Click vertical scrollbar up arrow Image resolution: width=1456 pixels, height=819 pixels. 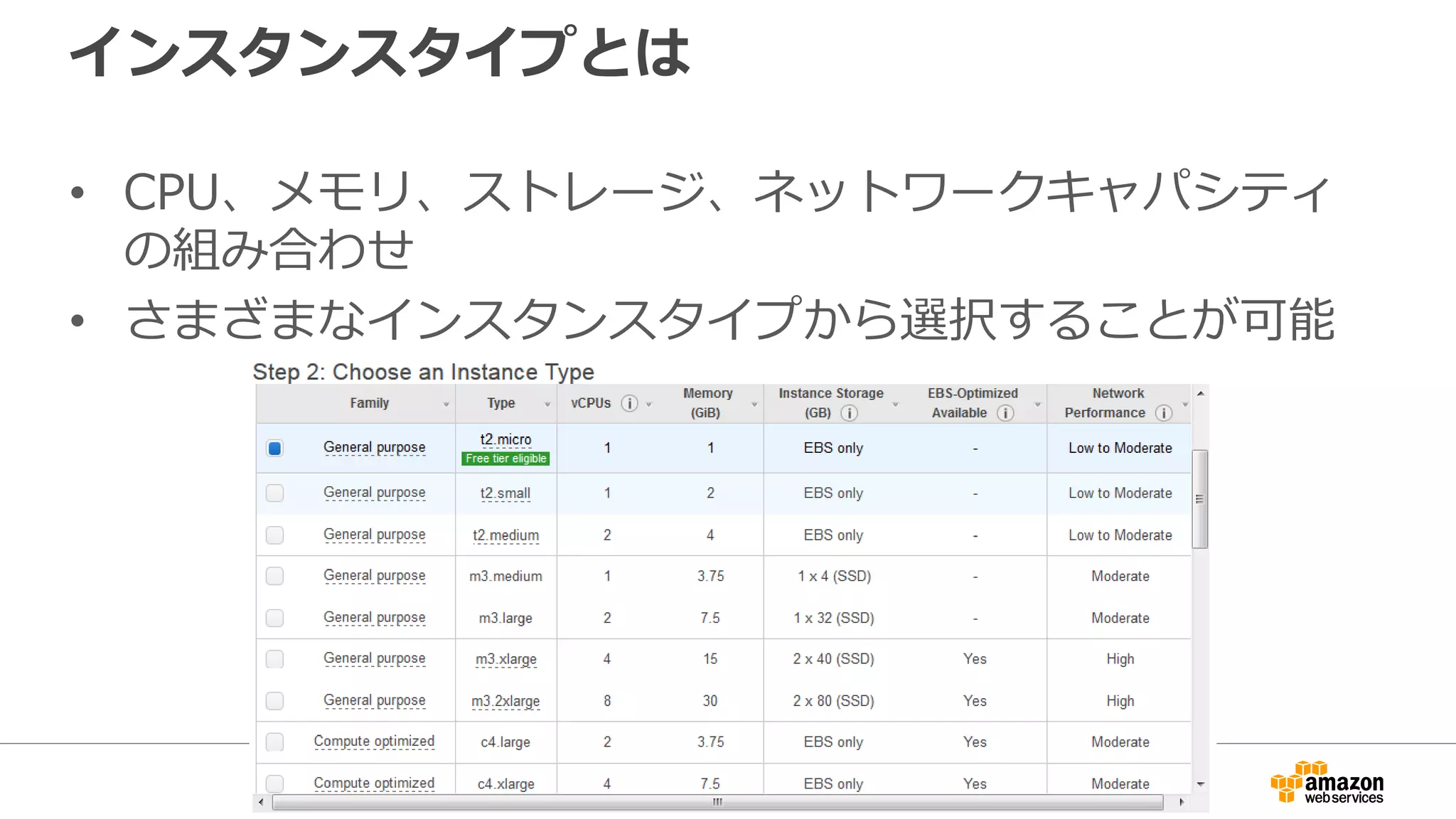point(1200,394)
